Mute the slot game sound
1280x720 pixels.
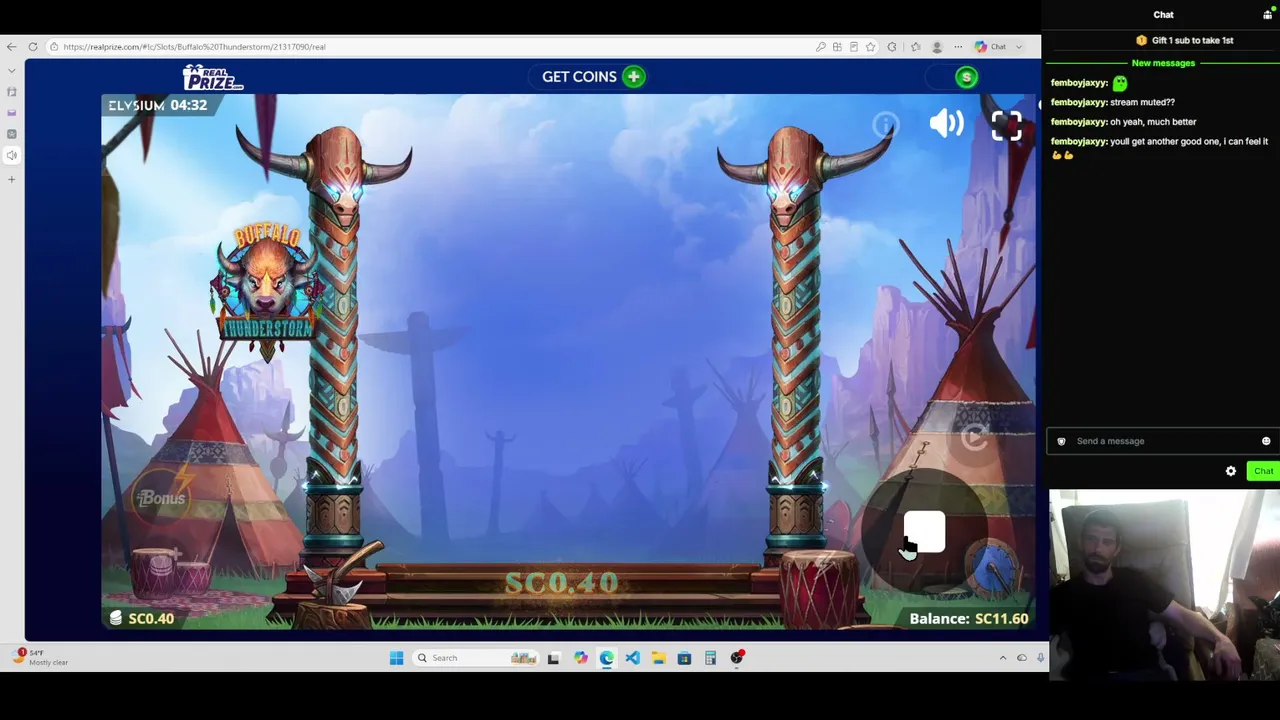(946, 124)
